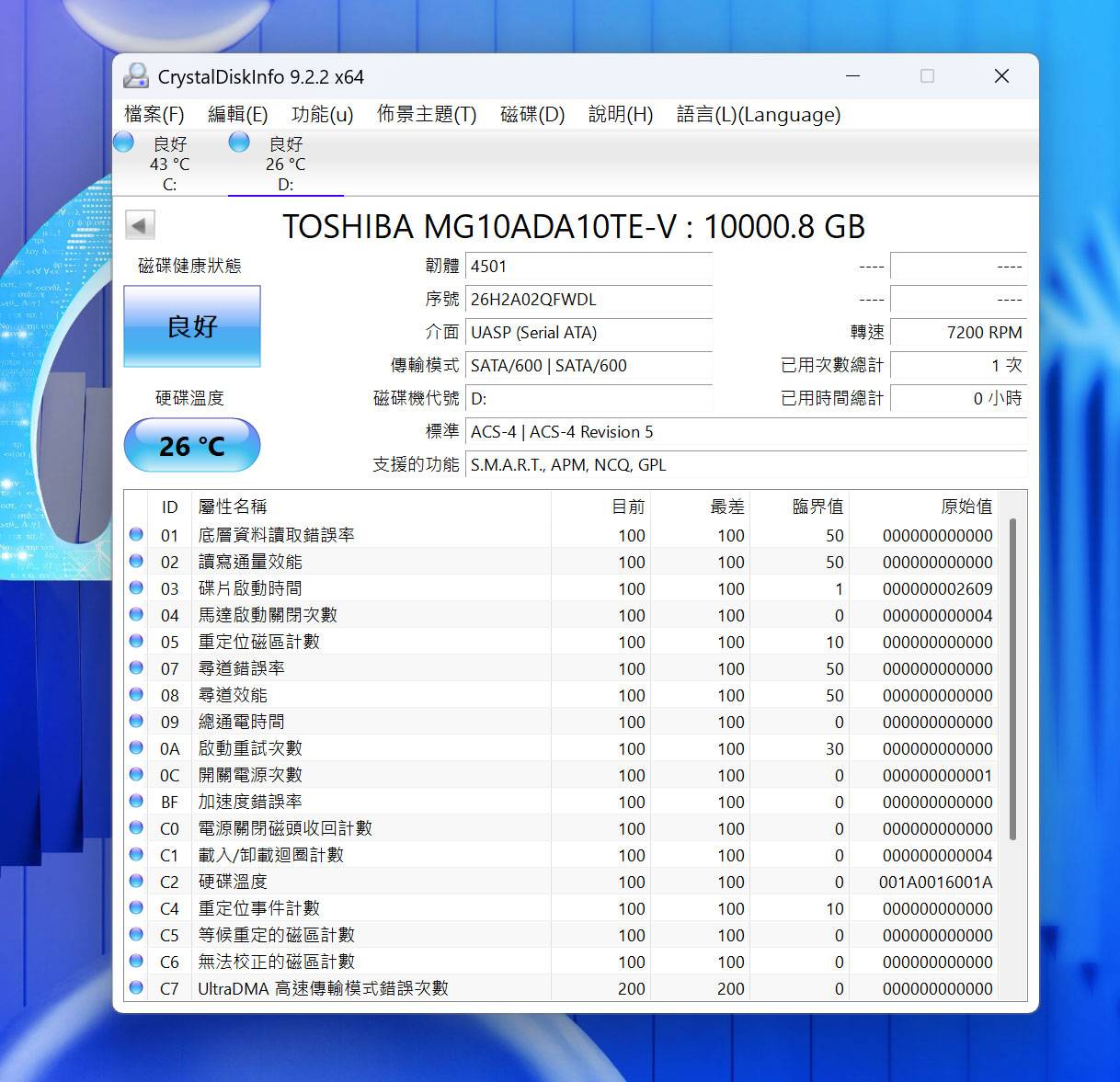Click the serial number field 26H2A02QFWDL

pyautogui.click(x=589, y=300)
